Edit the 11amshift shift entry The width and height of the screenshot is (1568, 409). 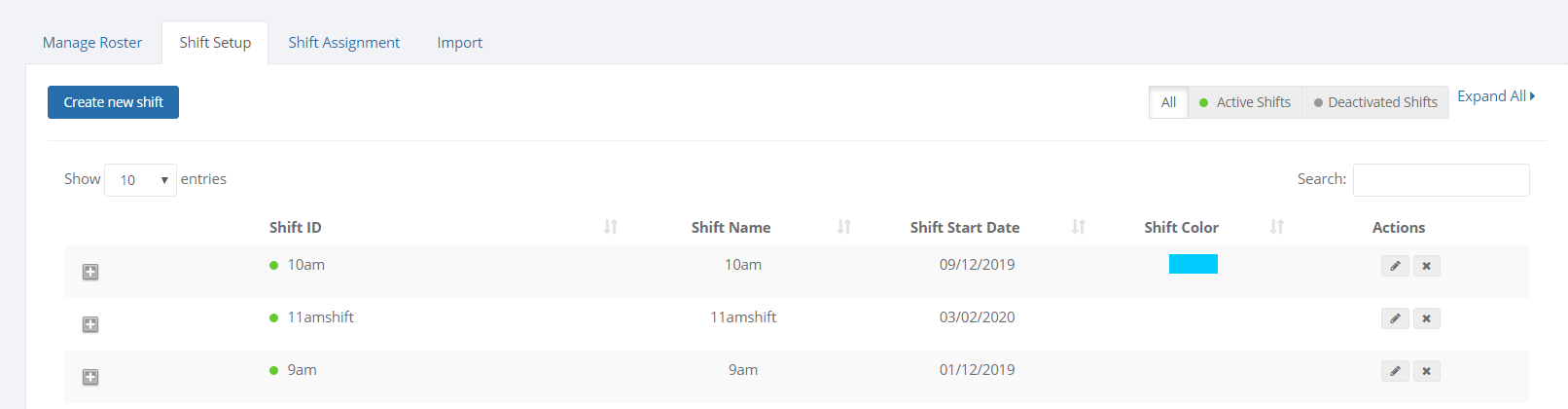(1395, 318)
